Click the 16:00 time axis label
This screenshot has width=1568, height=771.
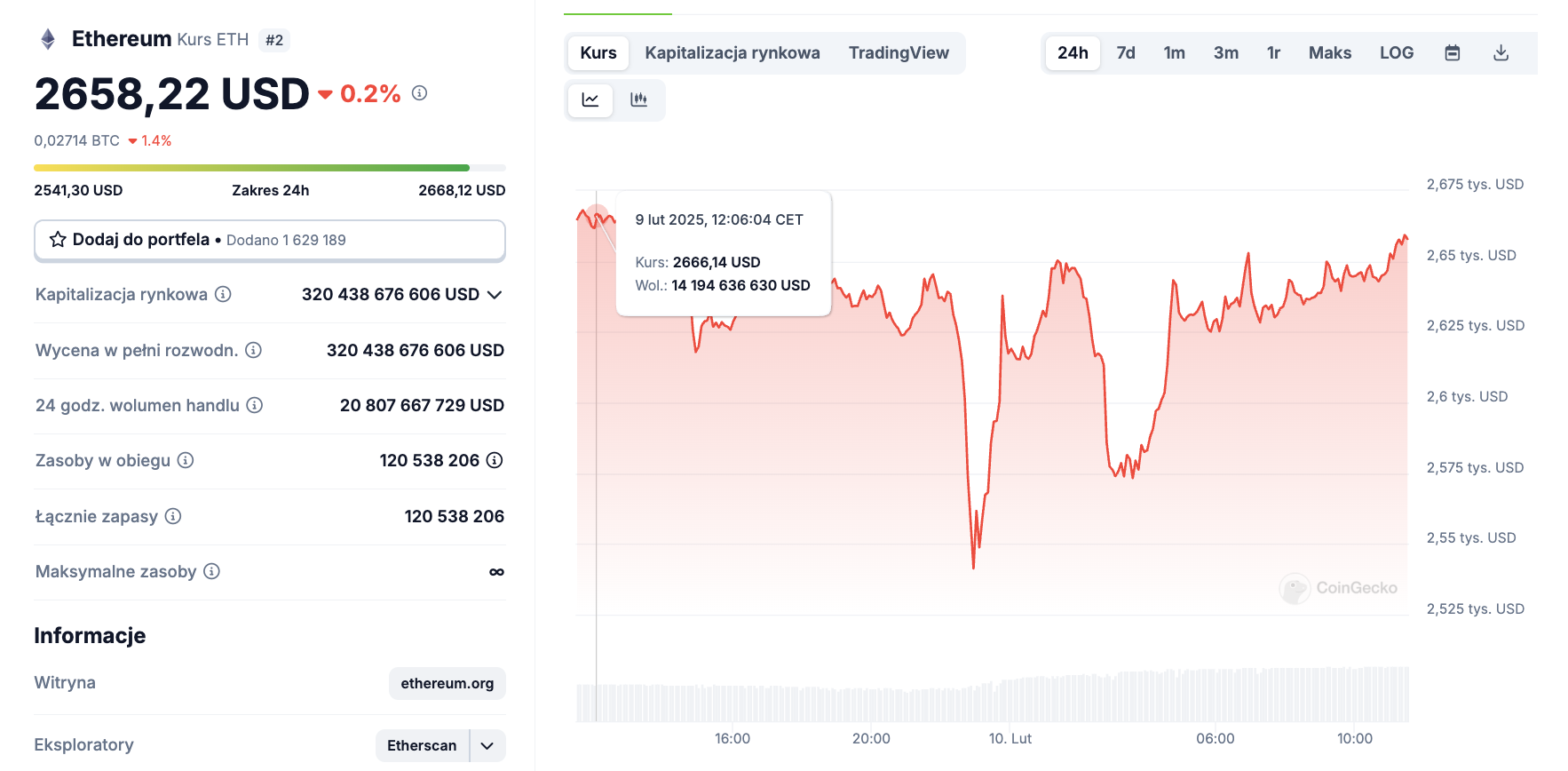pos(733,739)
